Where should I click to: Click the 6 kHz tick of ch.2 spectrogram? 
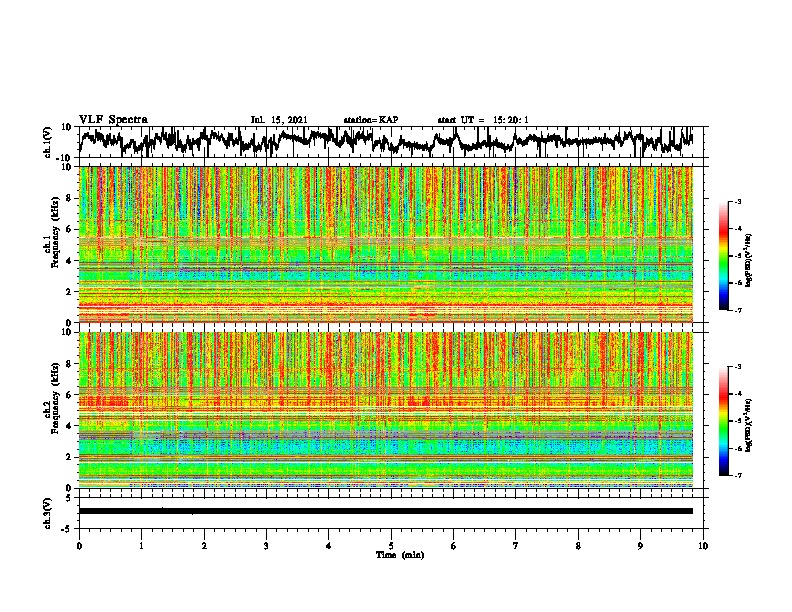[x=70, y=395]
